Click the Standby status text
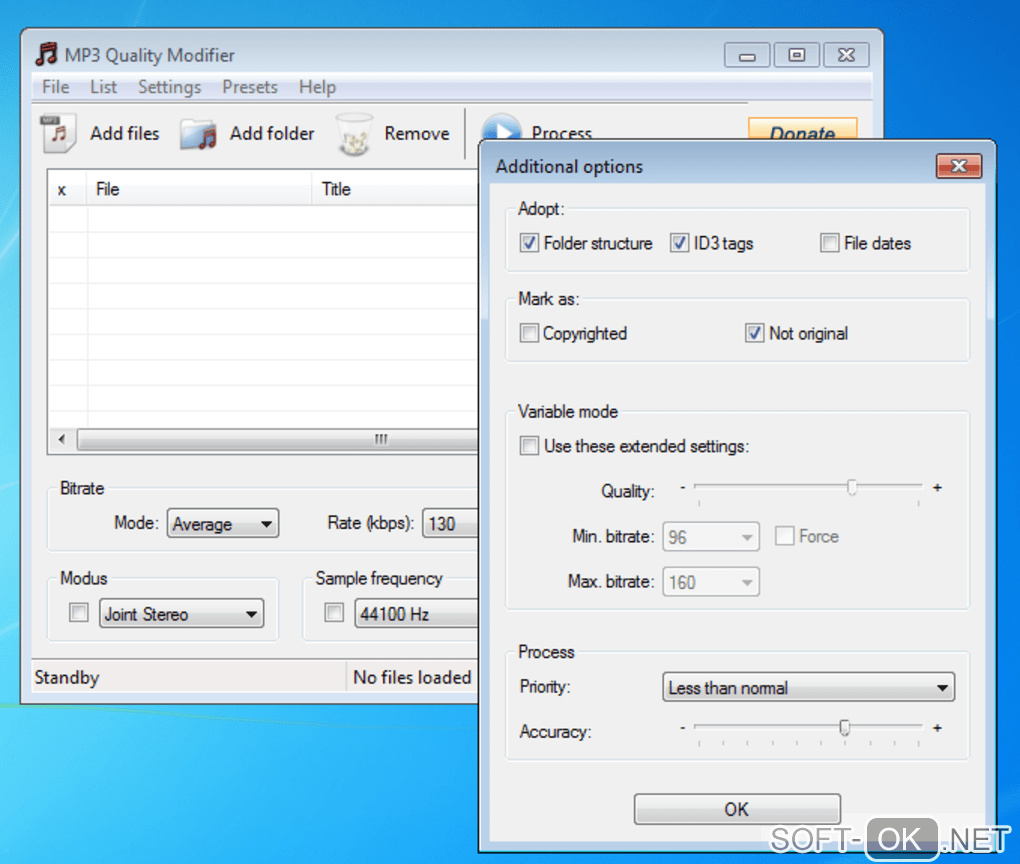 pos(67,677)
